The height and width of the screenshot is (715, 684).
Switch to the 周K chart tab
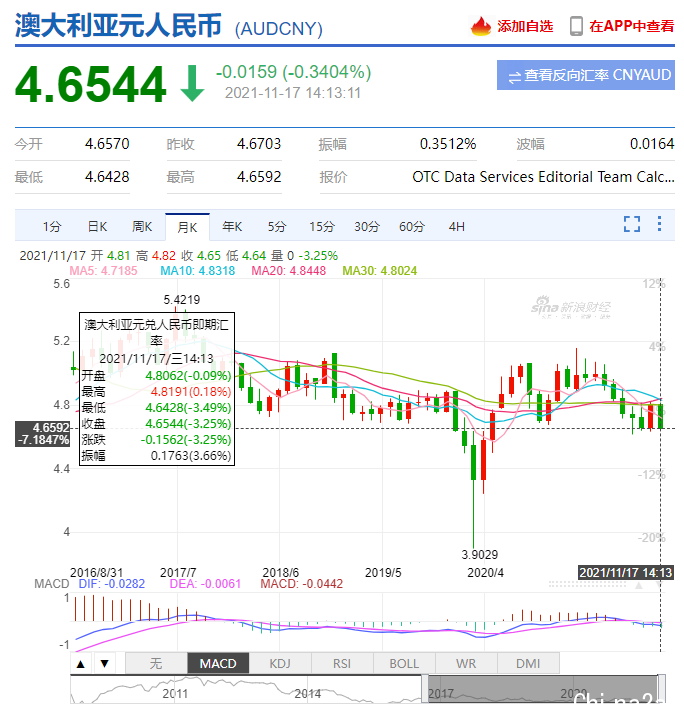142,227
